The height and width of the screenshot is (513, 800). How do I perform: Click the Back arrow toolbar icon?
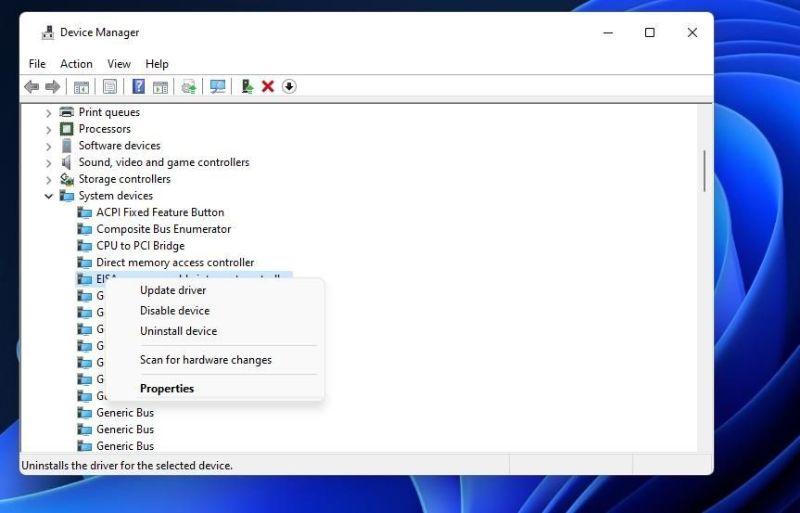click(31, 87)
